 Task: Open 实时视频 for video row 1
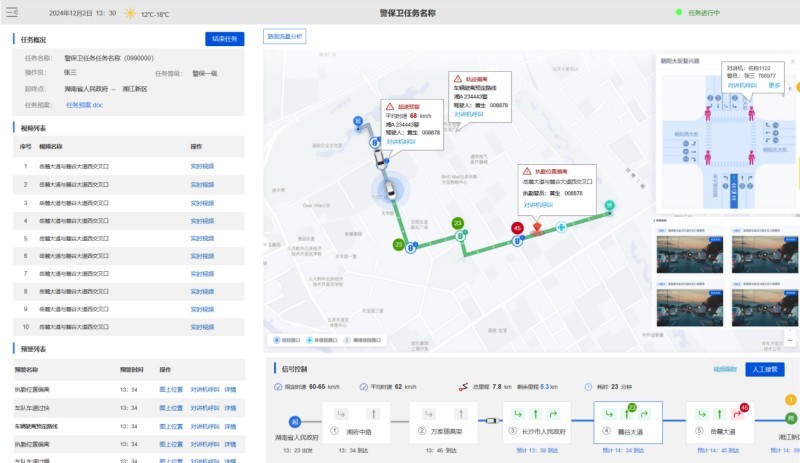point(202,165)
